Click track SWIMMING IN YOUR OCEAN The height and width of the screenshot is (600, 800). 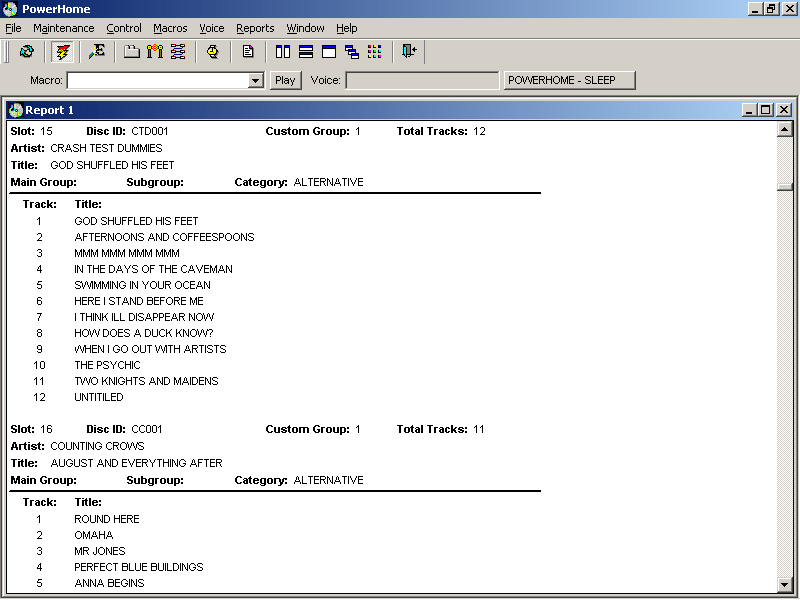142,285
